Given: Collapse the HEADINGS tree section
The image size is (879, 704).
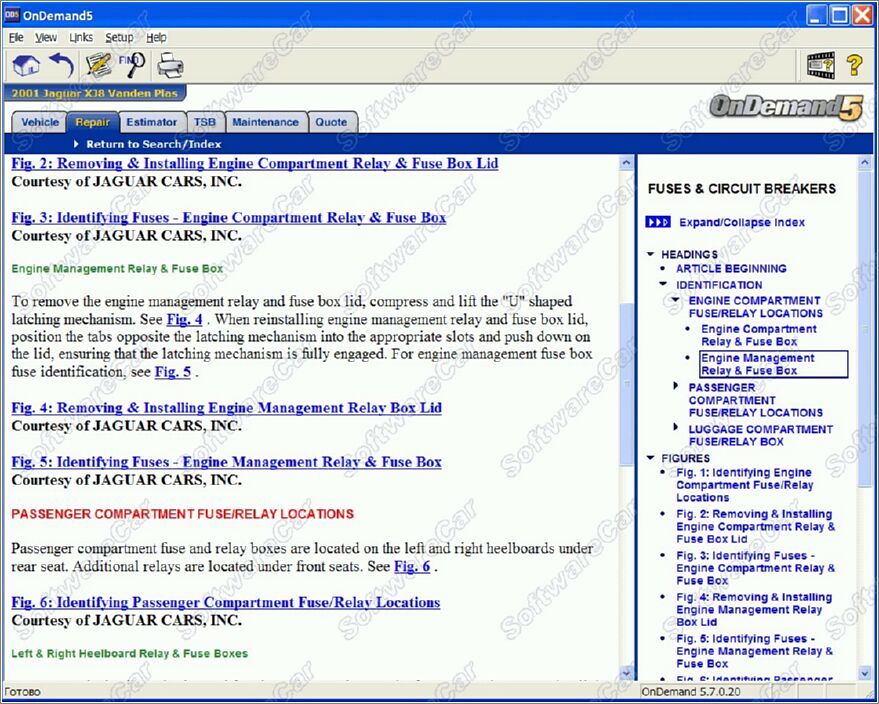Looking at the screenshot, I should pos(651,255).
